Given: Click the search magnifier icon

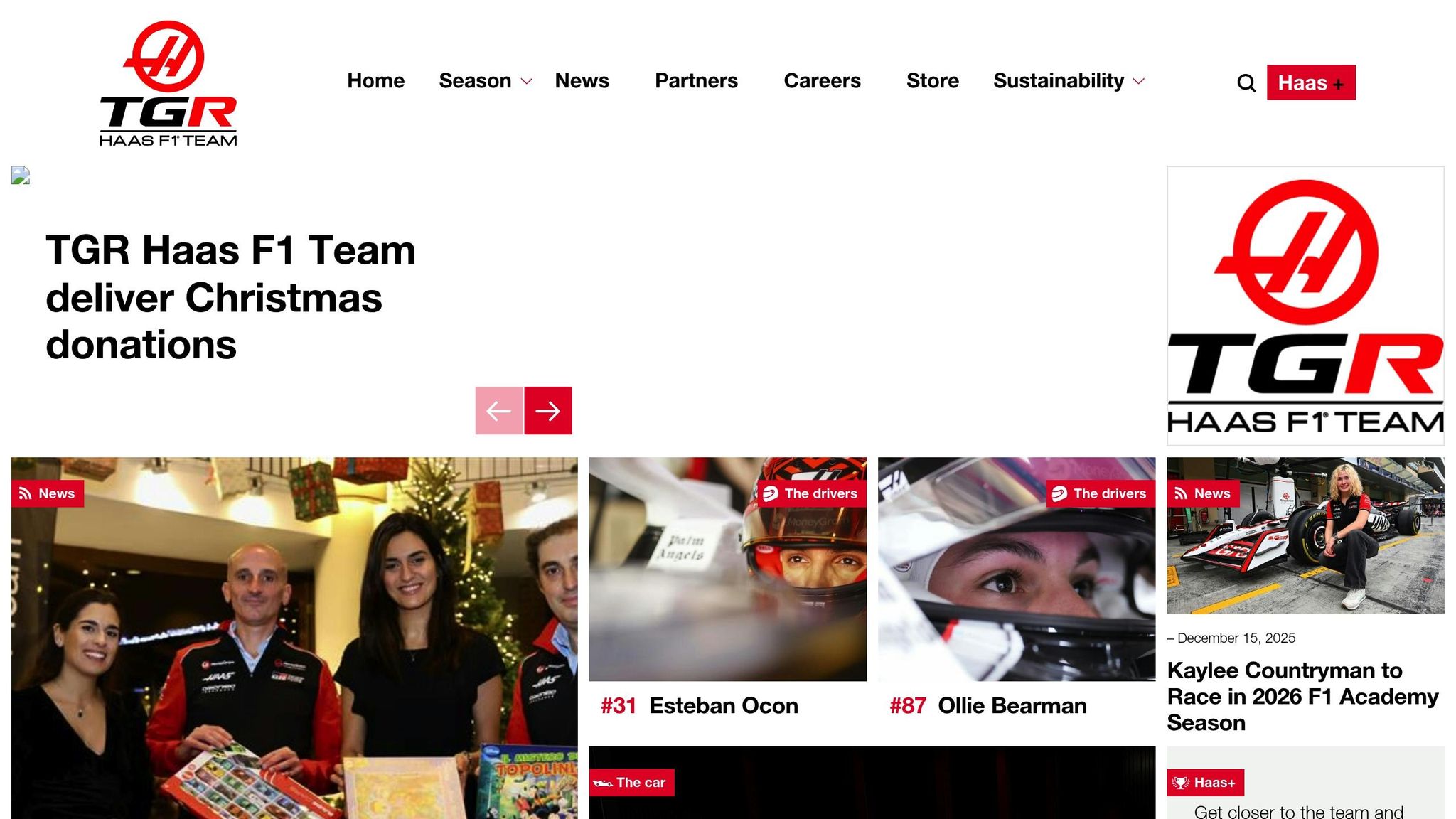Looking at the screenshot, I should tap(1246, 83).
